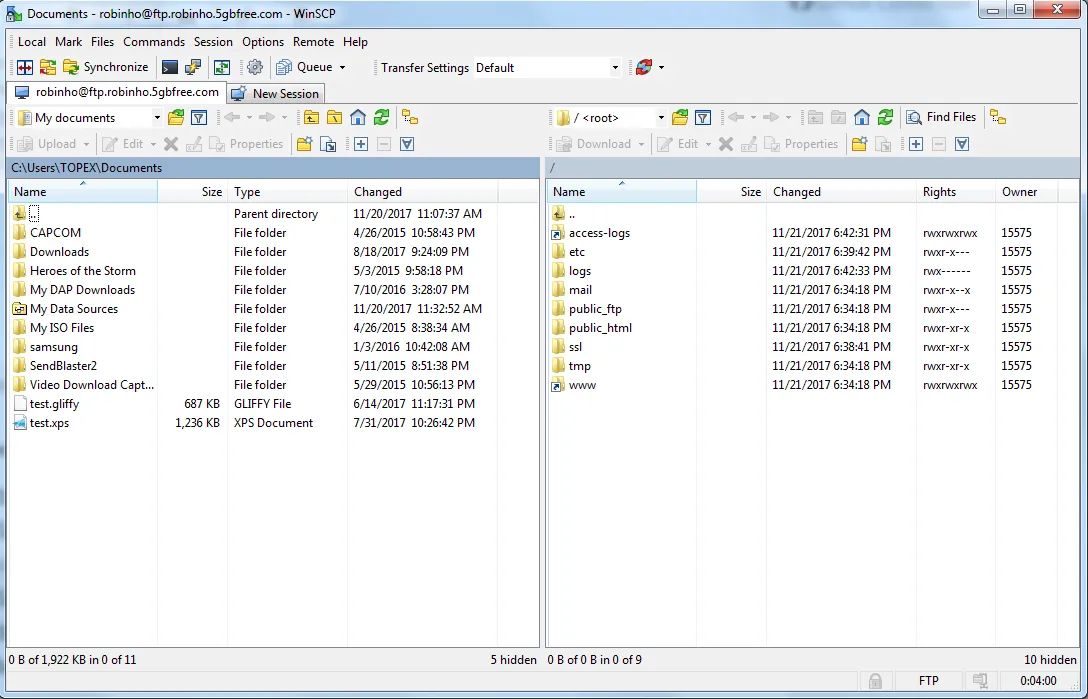Go to local parent directory icon

pyautogui.click(x=312, y=117)
